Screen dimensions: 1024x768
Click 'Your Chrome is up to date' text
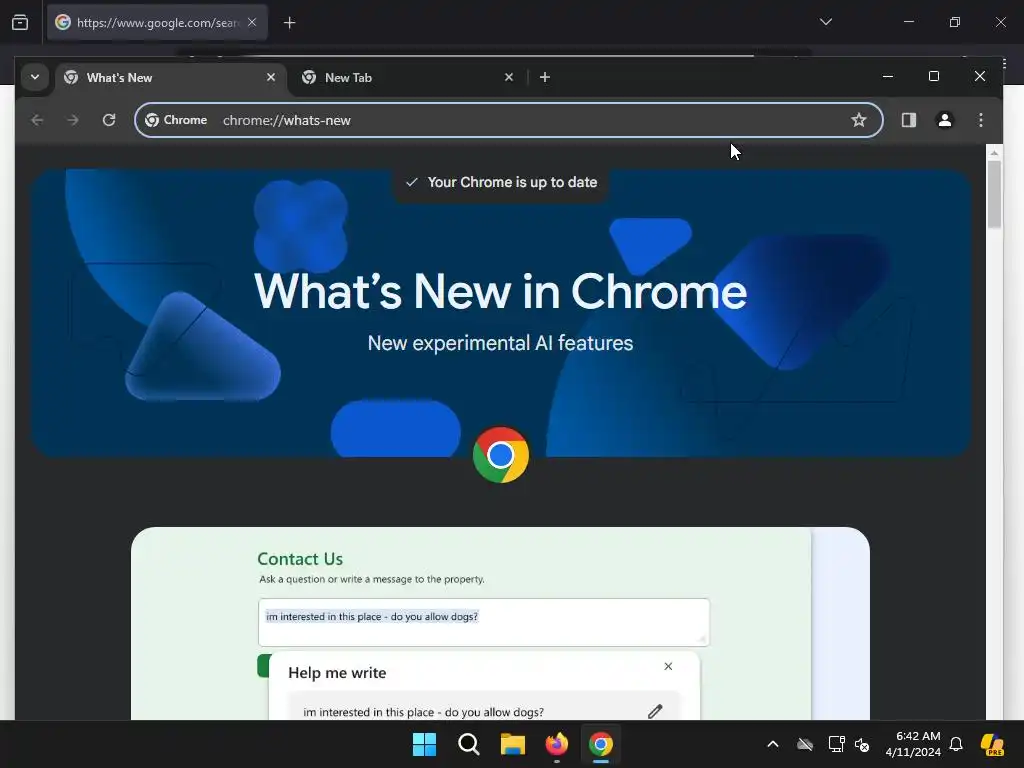[512, 182]
